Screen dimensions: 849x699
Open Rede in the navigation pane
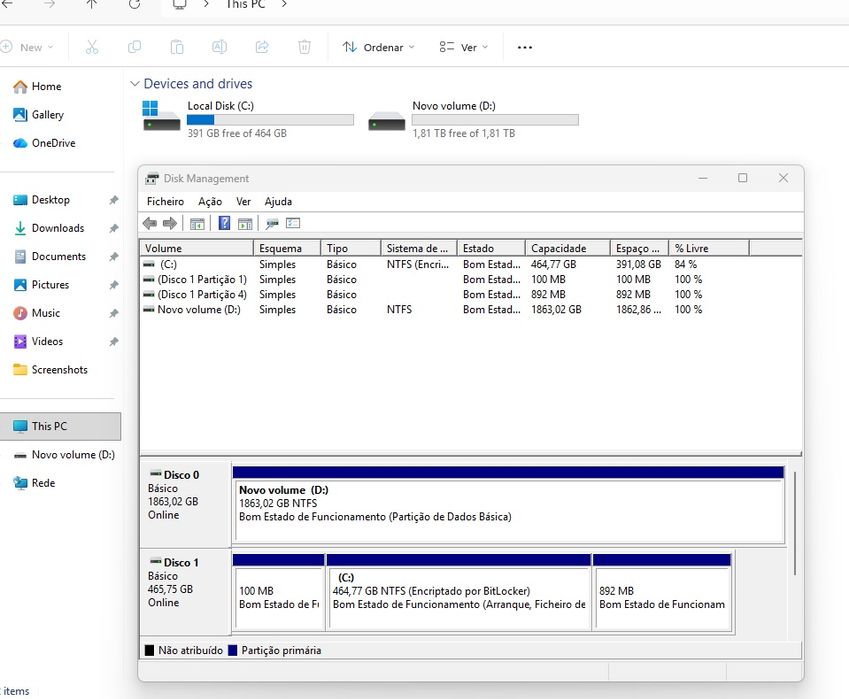click(34, 483)
